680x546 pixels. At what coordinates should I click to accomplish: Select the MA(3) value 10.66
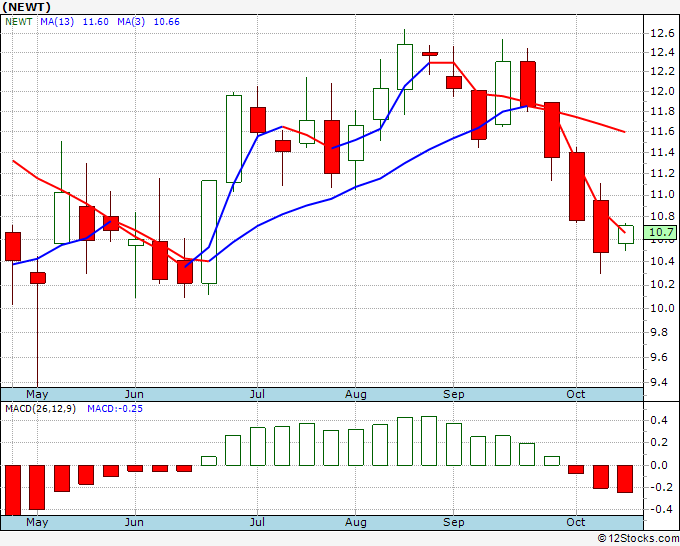point(167,22)
